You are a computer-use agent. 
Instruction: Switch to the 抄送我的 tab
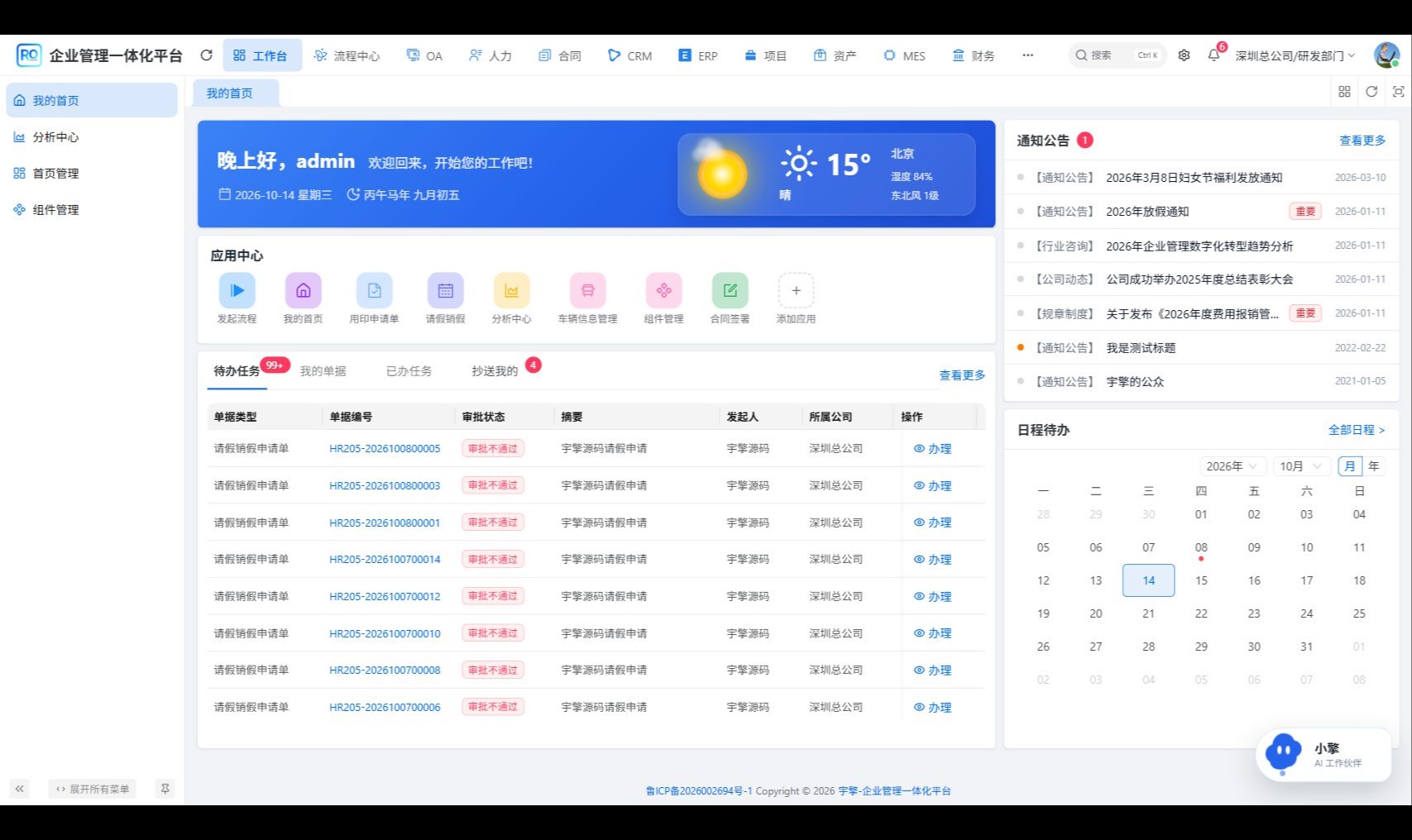tap(495, 371)
